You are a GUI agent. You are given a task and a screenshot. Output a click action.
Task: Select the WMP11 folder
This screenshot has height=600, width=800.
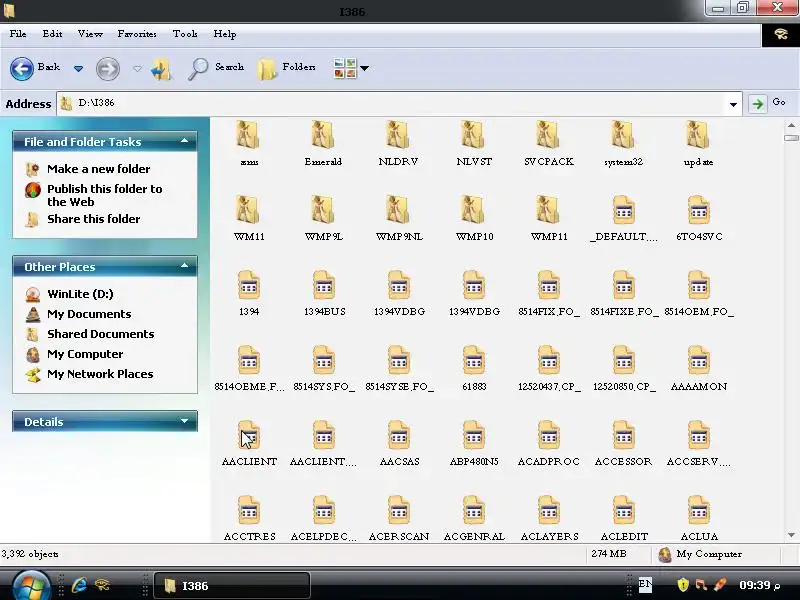click(548, 218)
